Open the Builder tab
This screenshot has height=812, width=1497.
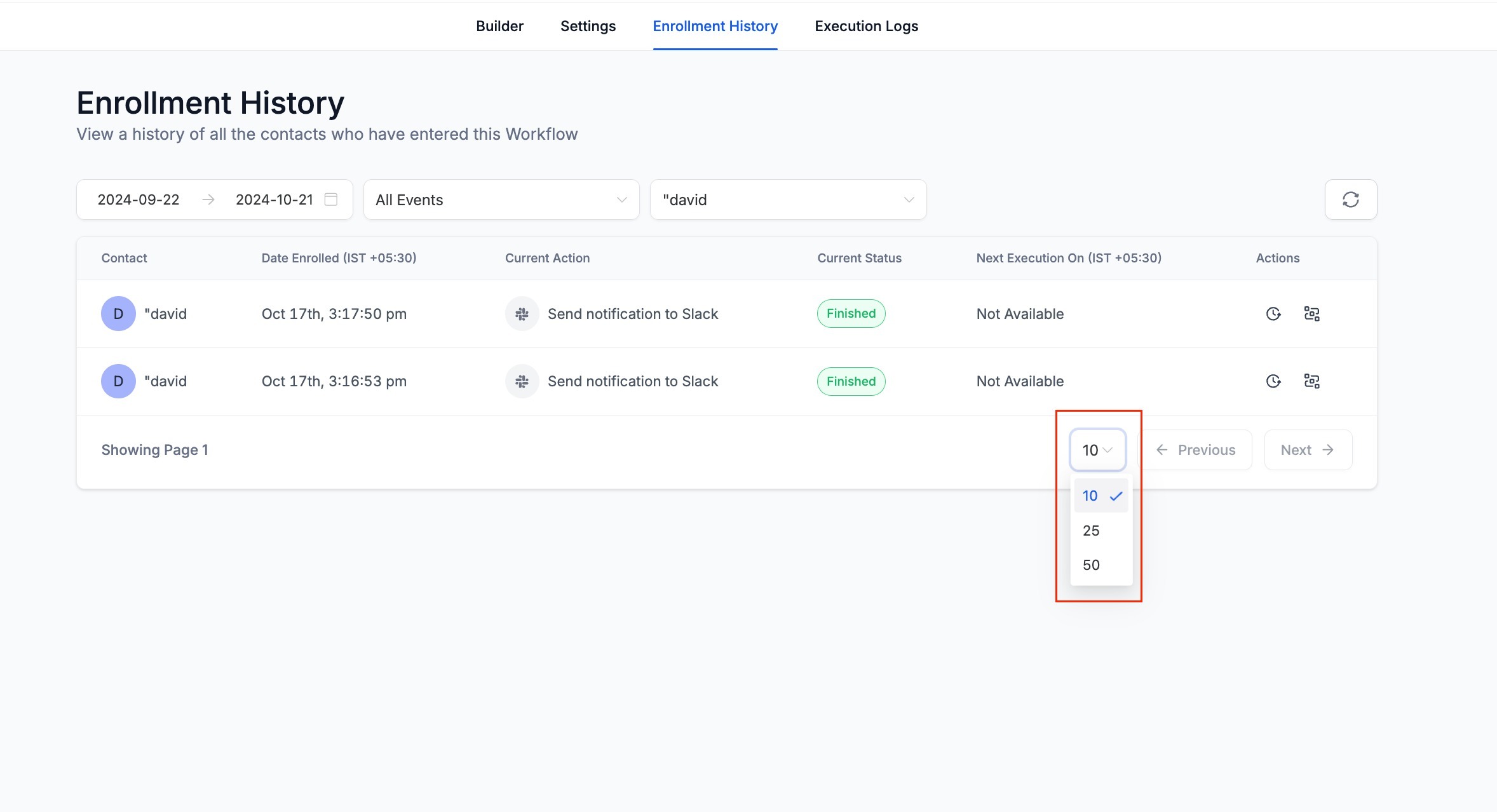[499, 26]
